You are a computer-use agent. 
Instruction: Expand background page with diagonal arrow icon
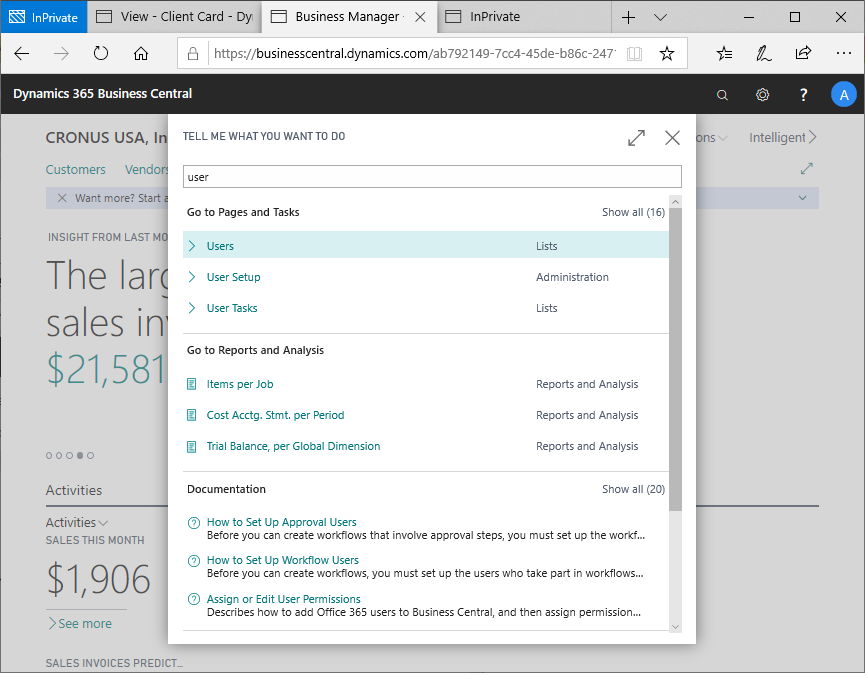(x=807, y=168)
